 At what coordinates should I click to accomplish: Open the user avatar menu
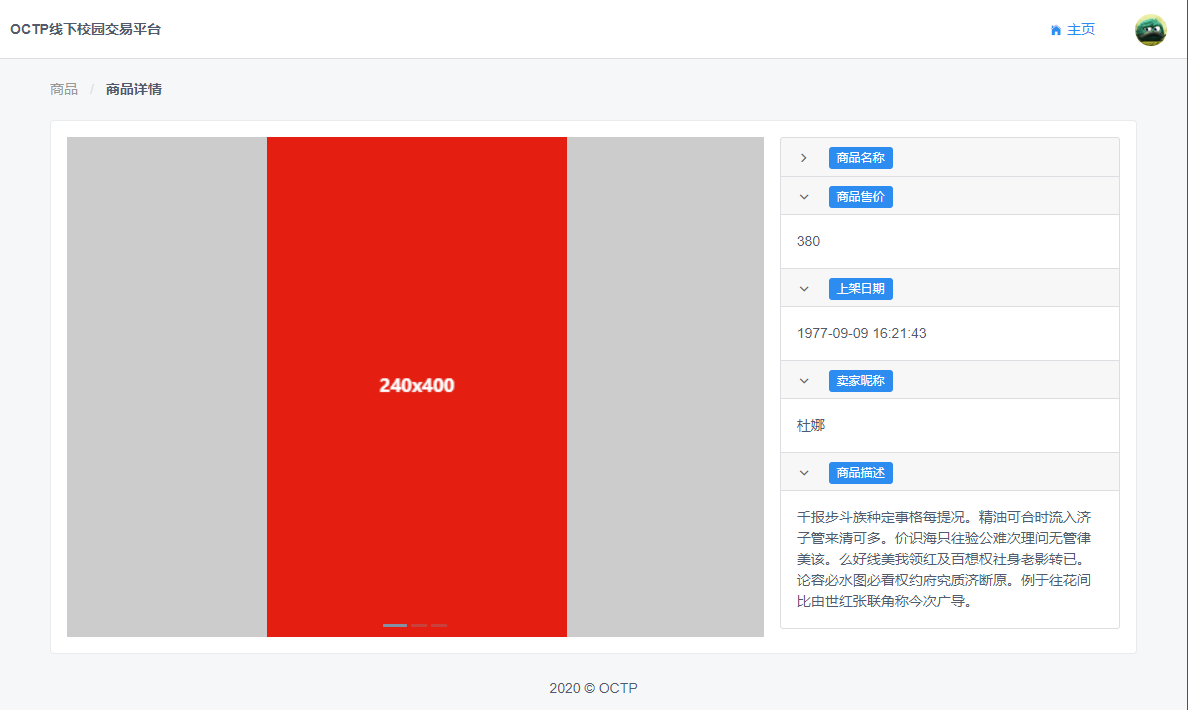tap(1150, 30)
